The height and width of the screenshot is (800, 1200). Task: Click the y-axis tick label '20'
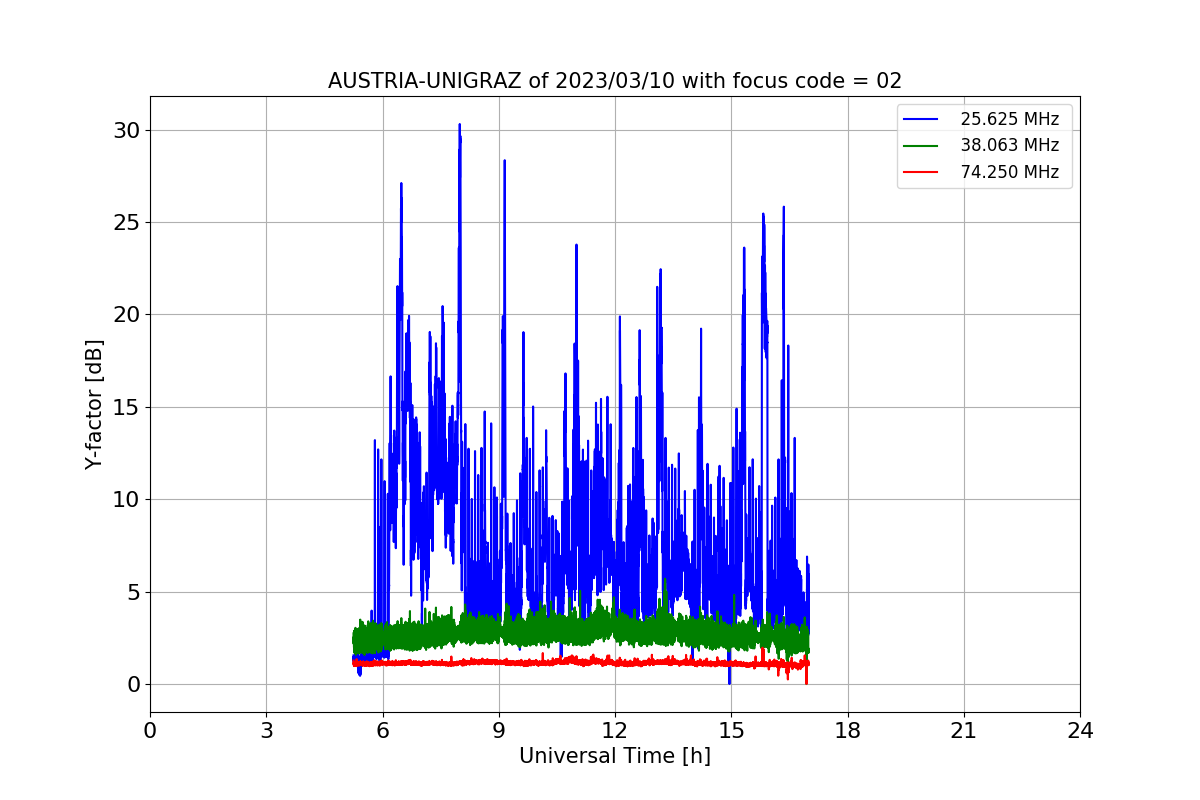point(126,315)
